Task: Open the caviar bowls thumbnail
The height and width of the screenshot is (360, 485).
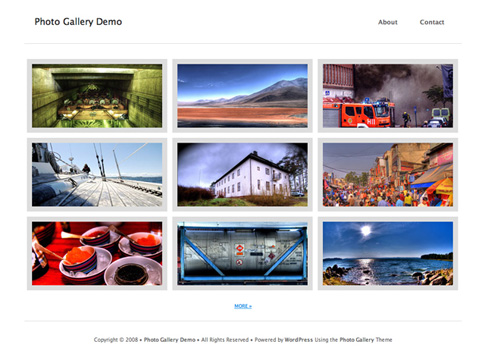Action: (97, 253)
